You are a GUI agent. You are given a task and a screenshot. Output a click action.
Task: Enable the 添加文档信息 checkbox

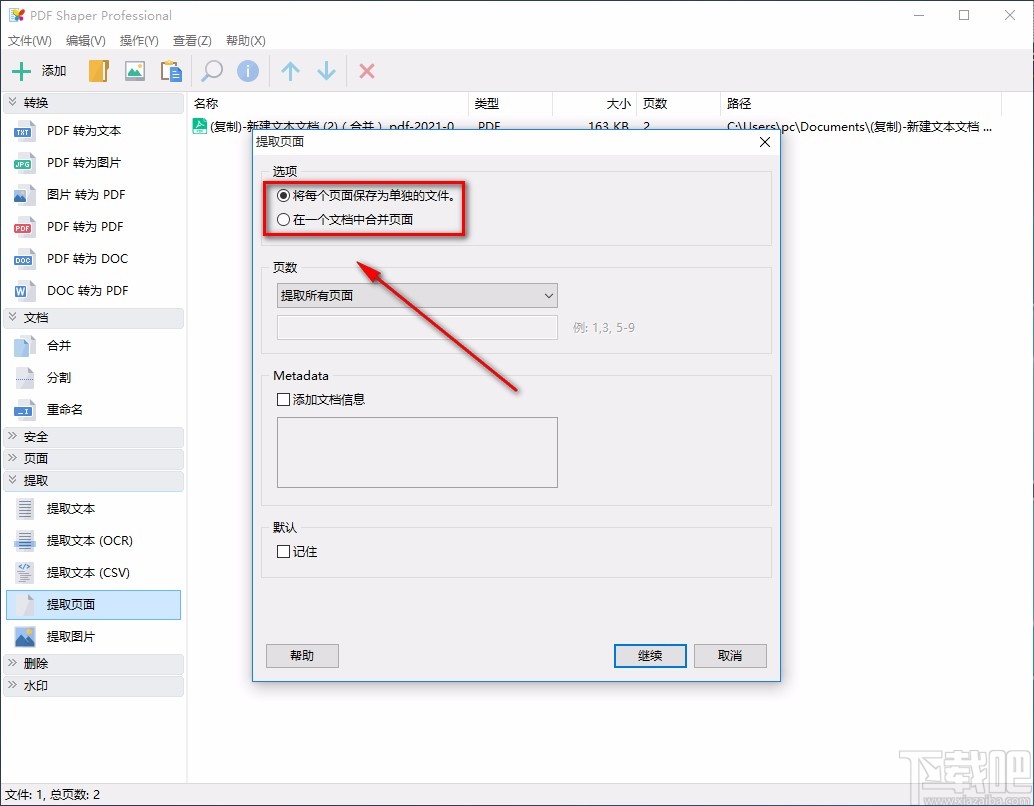pos(283,399)
